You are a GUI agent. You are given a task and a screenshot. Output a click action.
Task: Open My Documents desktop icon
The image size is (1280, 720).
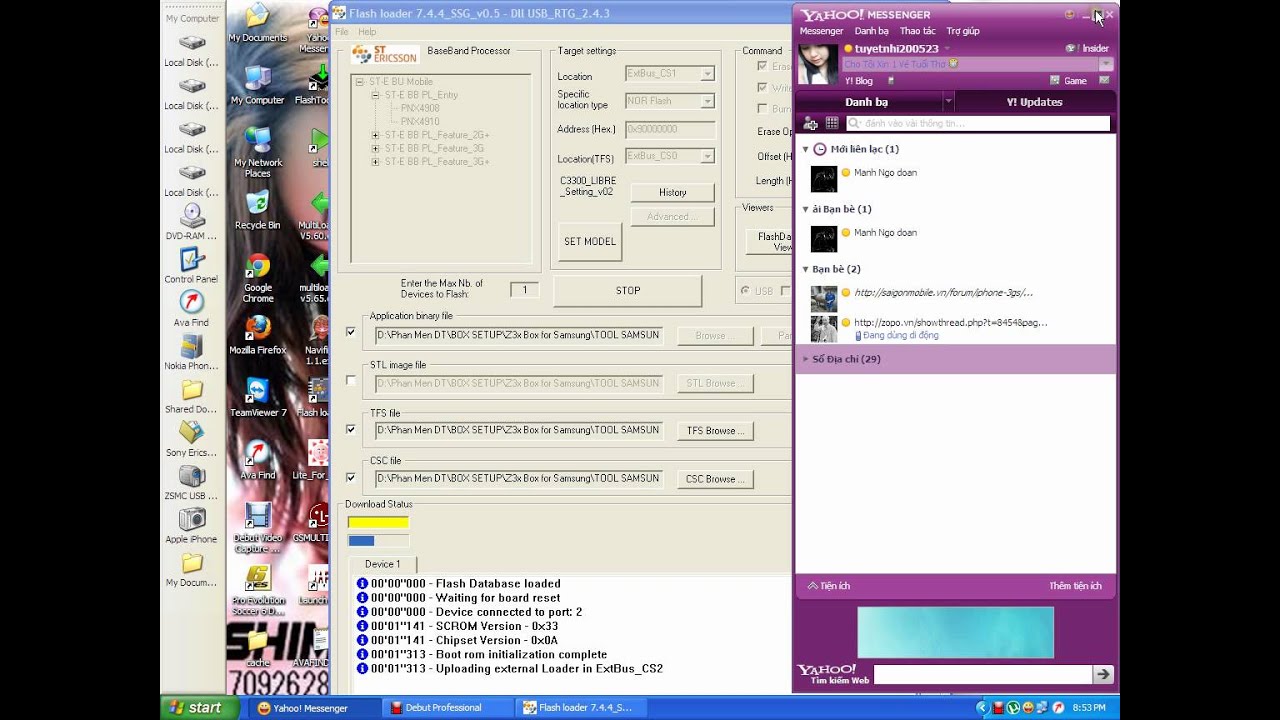click(258, 24)
